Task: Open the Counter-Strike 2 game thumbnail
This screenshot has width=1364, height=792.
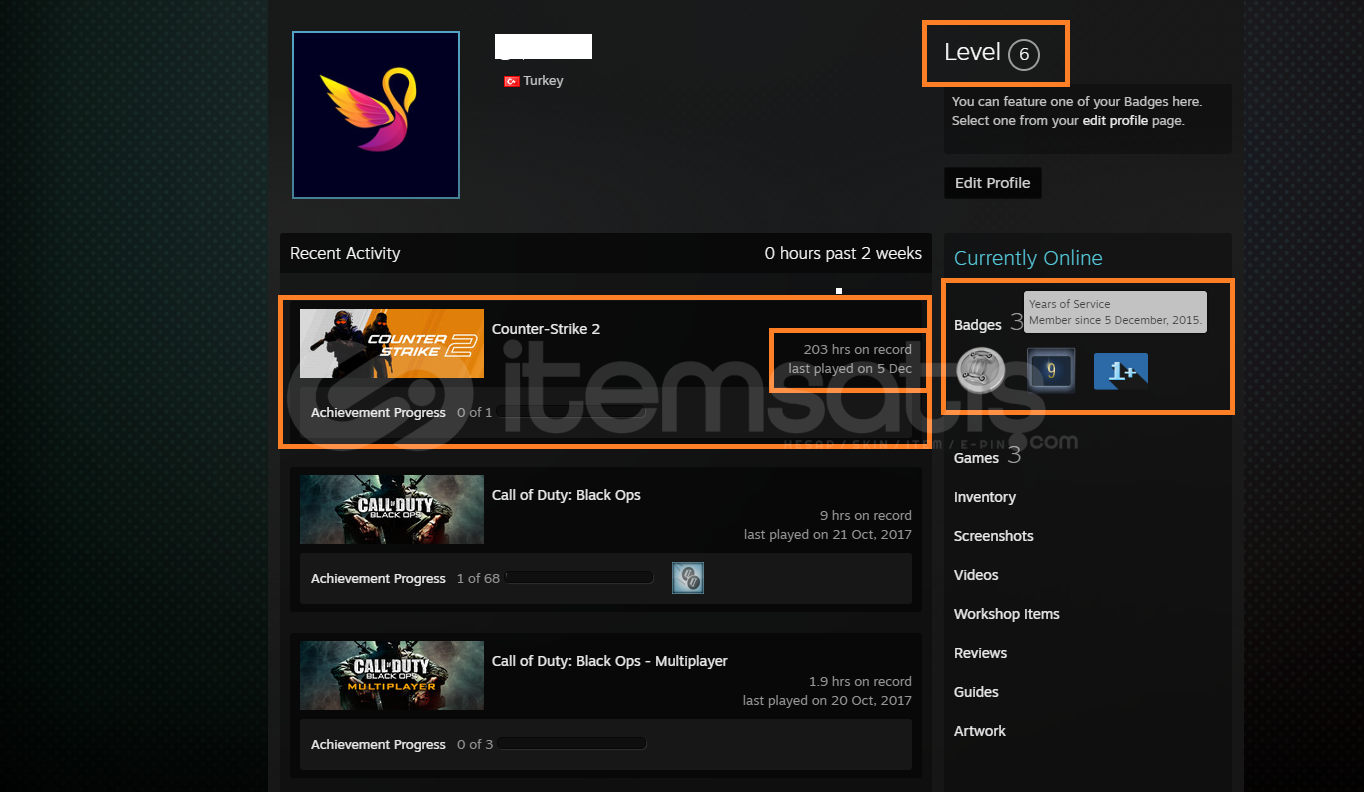Action: tap(391, 344)
